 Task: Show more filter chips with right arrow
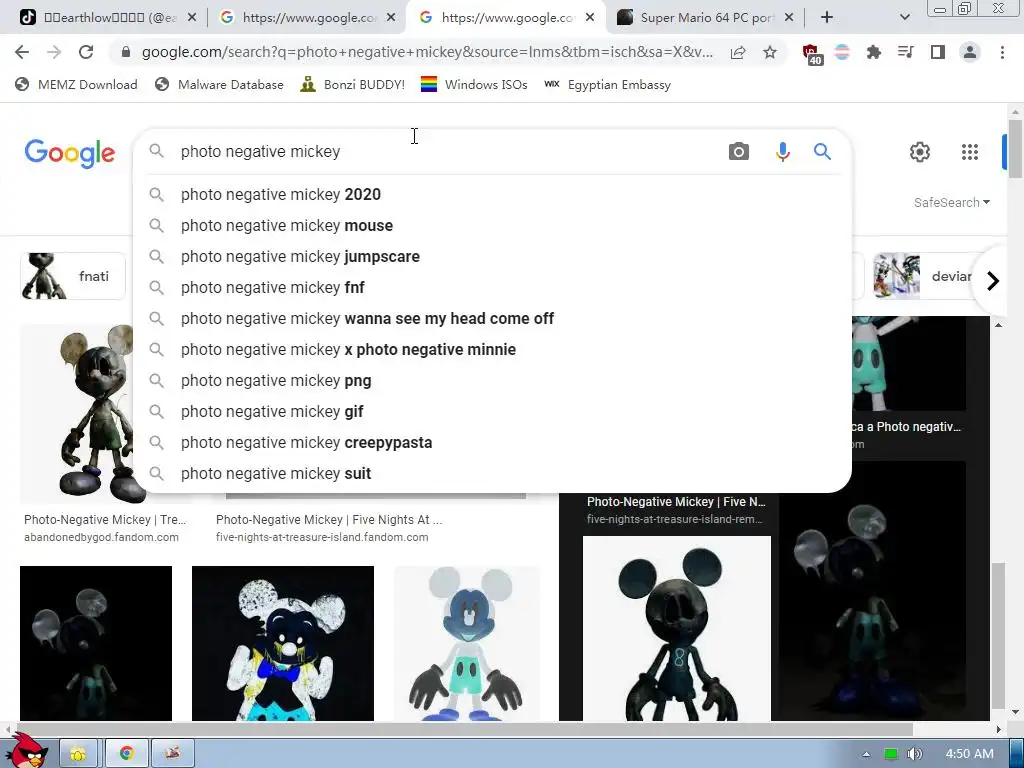click(x=993, y=281)
